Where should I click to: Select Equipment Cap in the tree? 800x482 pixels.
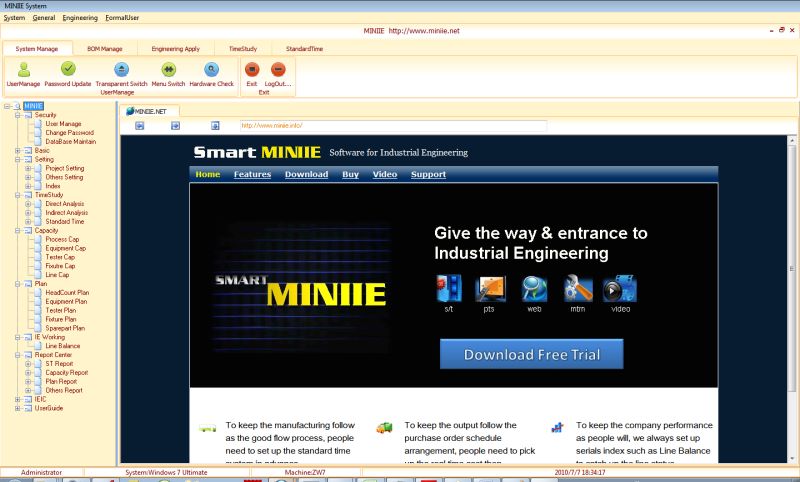click(x=65, y=248)
